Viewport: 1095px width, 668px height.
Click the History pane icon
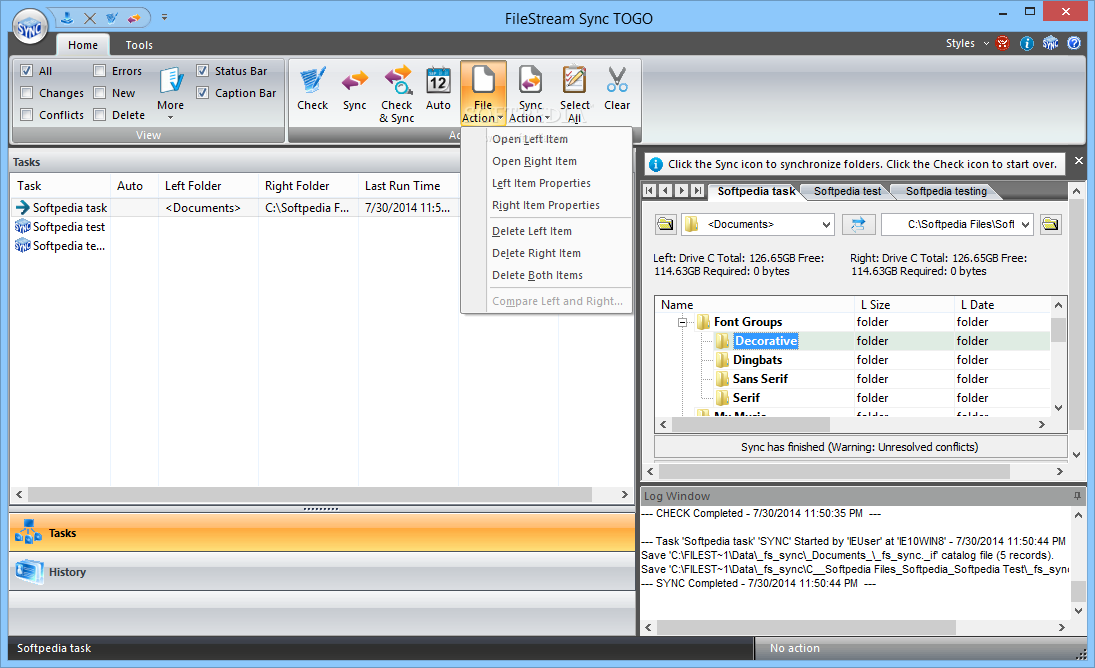click(29, 571)
